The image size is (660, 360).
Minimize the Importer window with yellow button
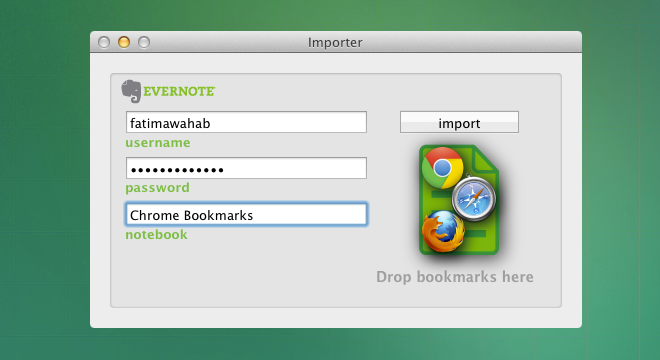(124, 42)
